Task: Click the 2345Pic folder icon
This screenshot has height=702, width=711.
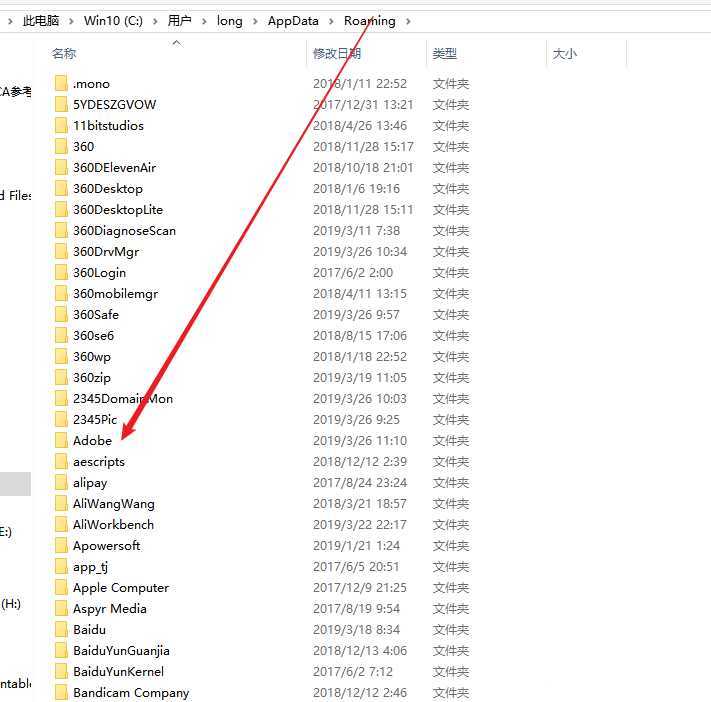Action: tap(60, 419)
